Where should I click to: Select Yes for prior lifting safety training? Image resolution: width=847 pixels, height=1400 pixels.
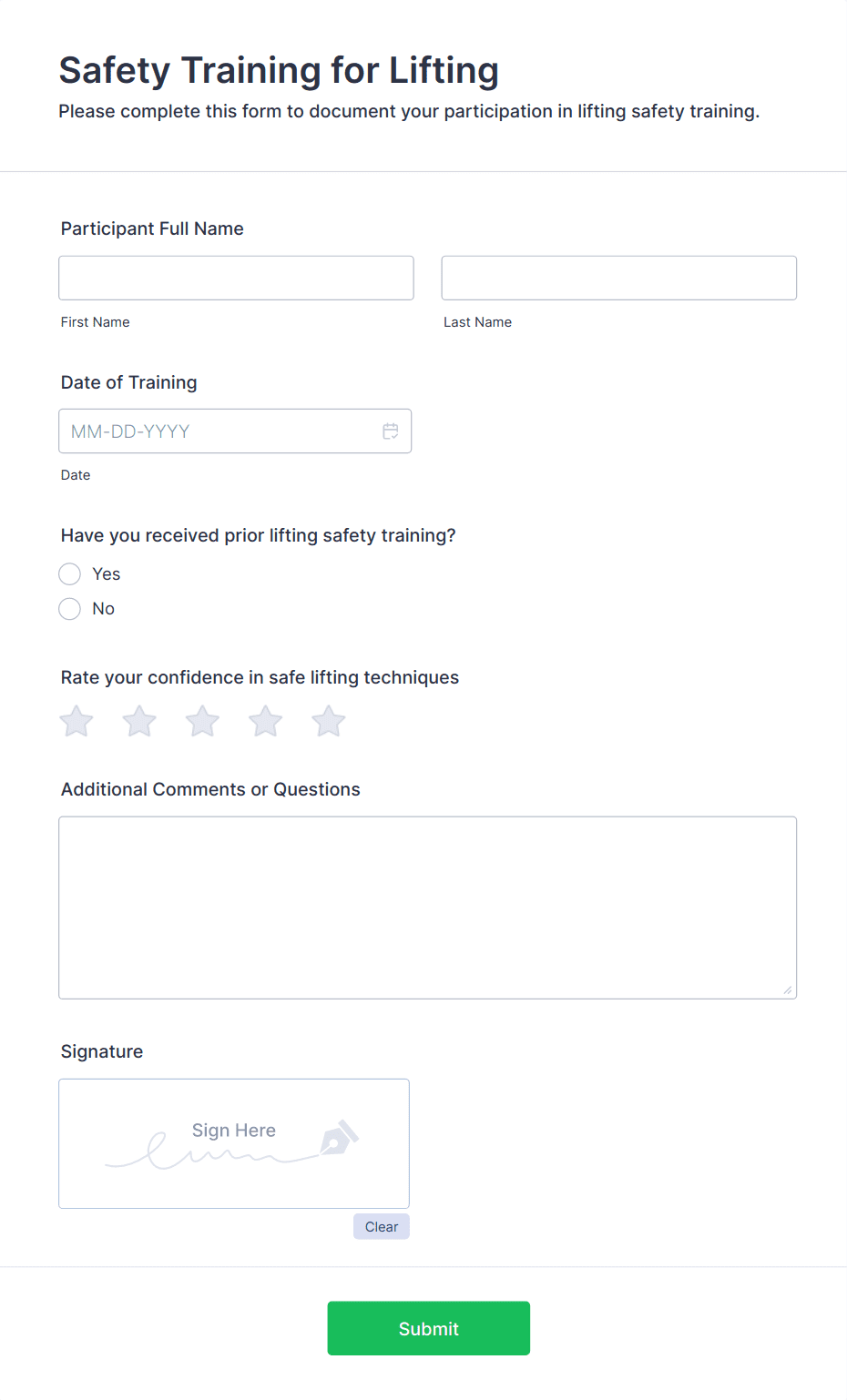(x=69, y=573)
